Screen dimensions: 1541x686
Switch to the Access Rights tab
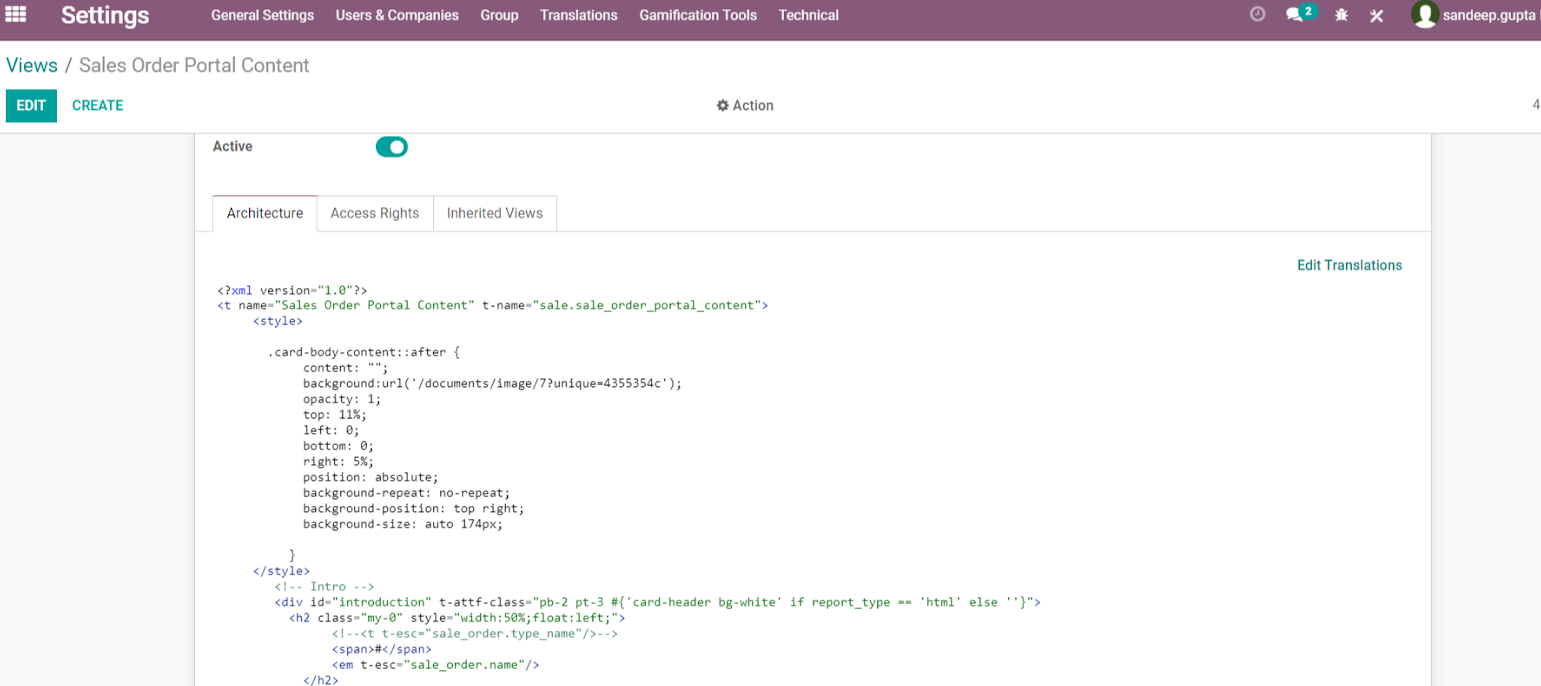(375, 213)
